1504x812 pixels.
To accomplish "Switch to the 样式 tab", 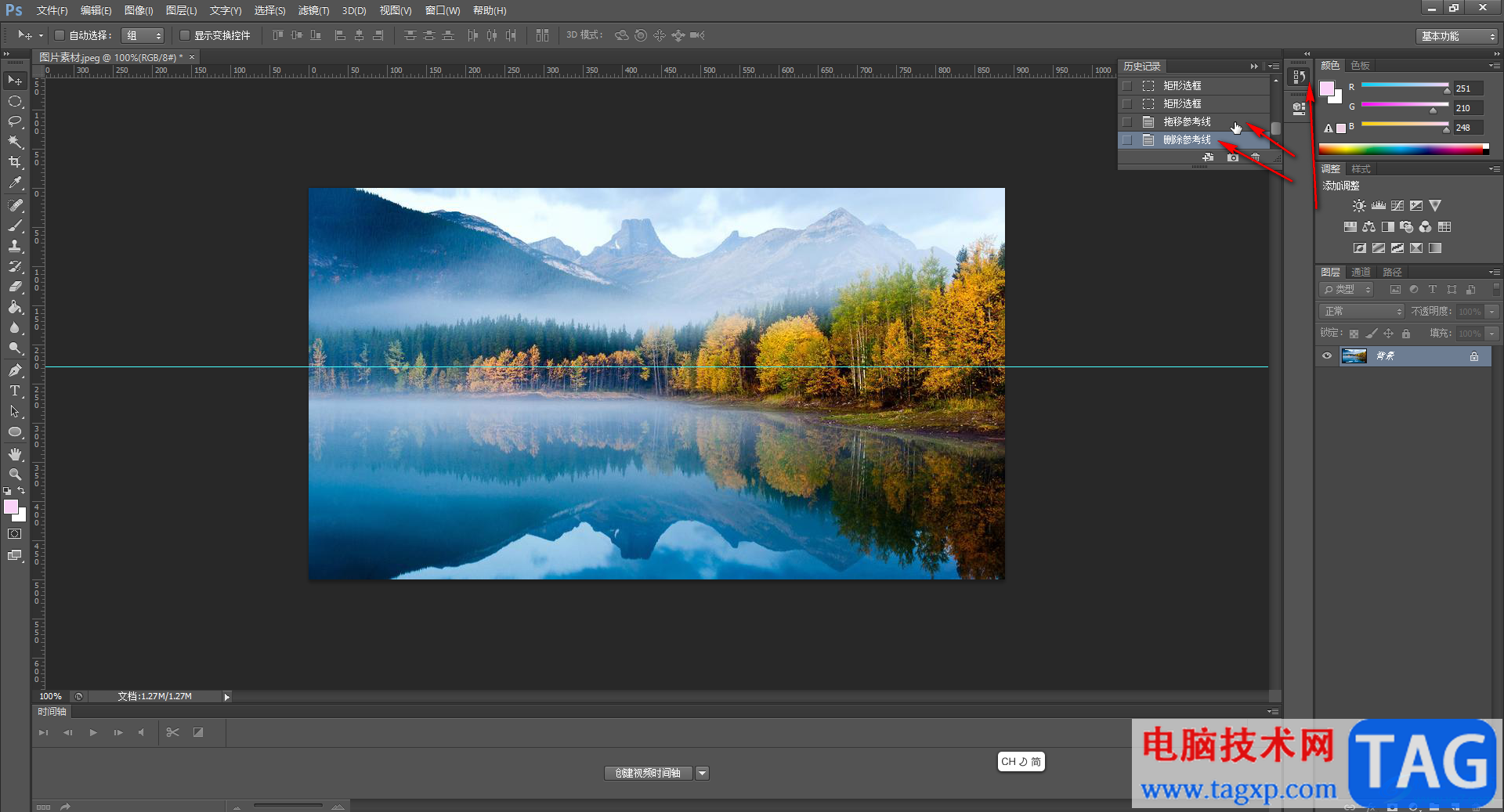I will point(1361,169).
